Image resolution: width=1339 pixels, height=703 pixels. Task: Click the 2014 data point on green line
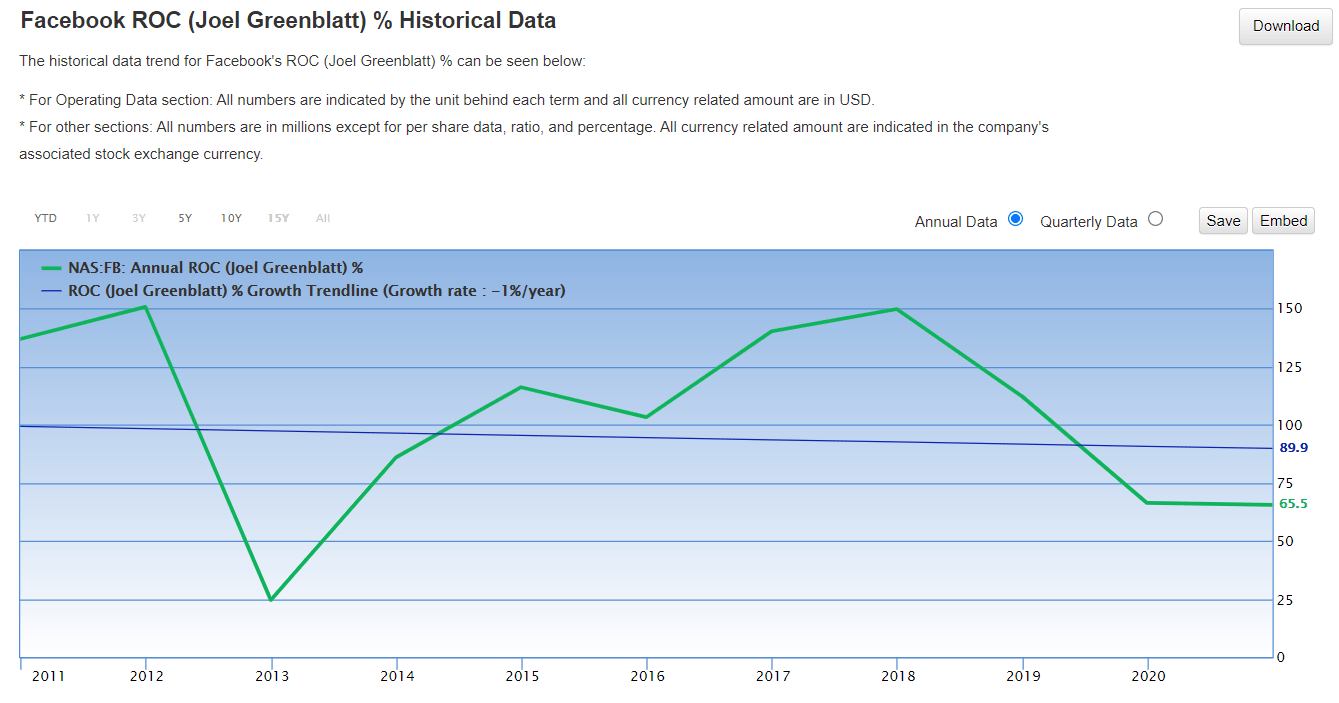[397, 457]
